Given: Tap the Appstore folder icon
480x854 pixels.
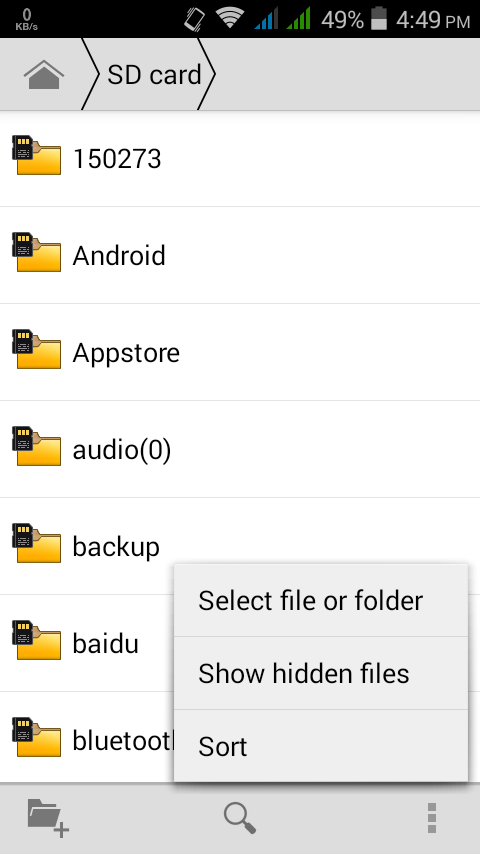Looking at the screenshot, I should click(37, 349).
